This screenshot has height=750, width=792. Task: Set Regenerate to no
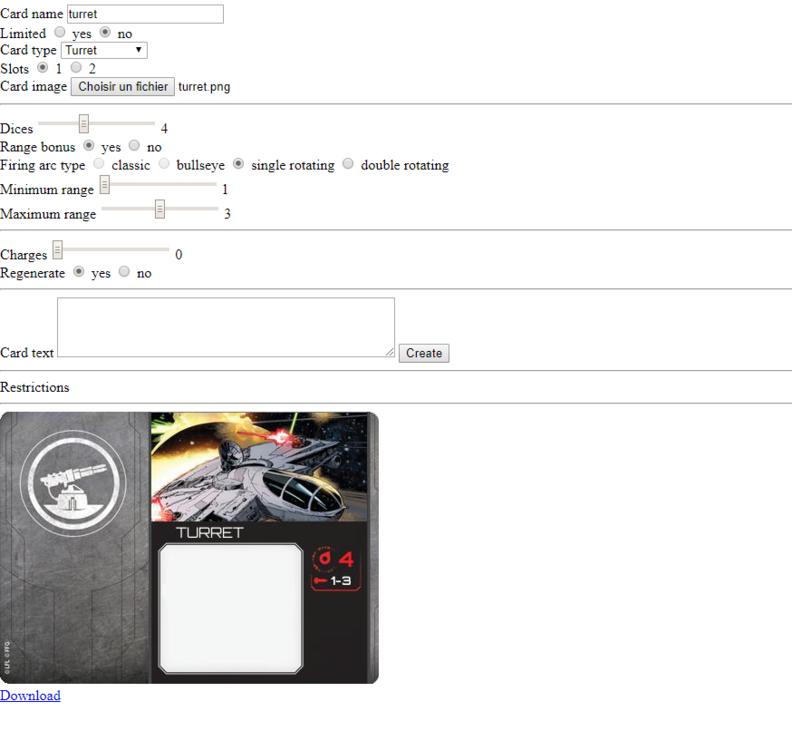[124, 272]
